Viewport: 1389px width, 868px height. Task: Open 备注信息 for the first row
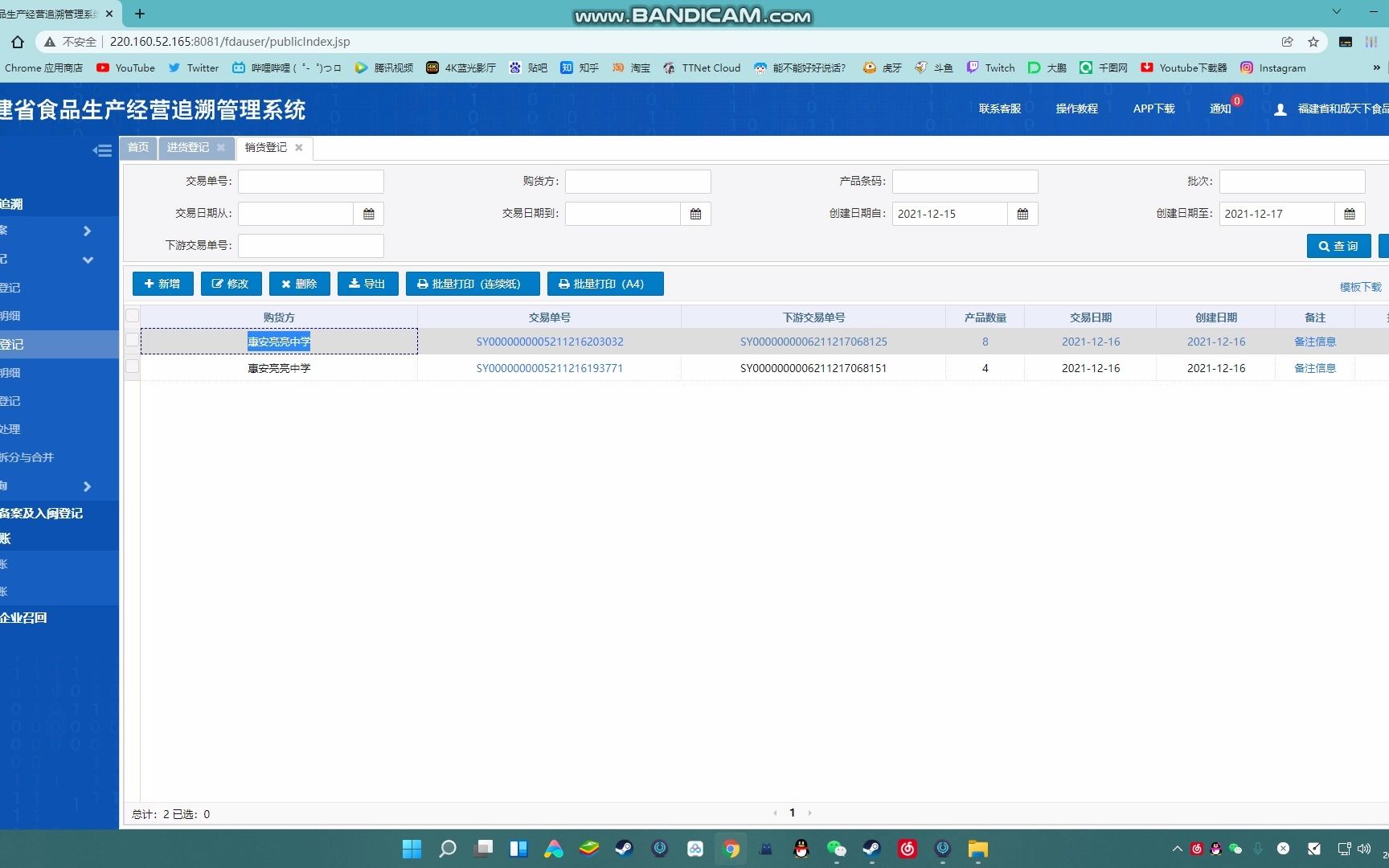coord(1314,341)
